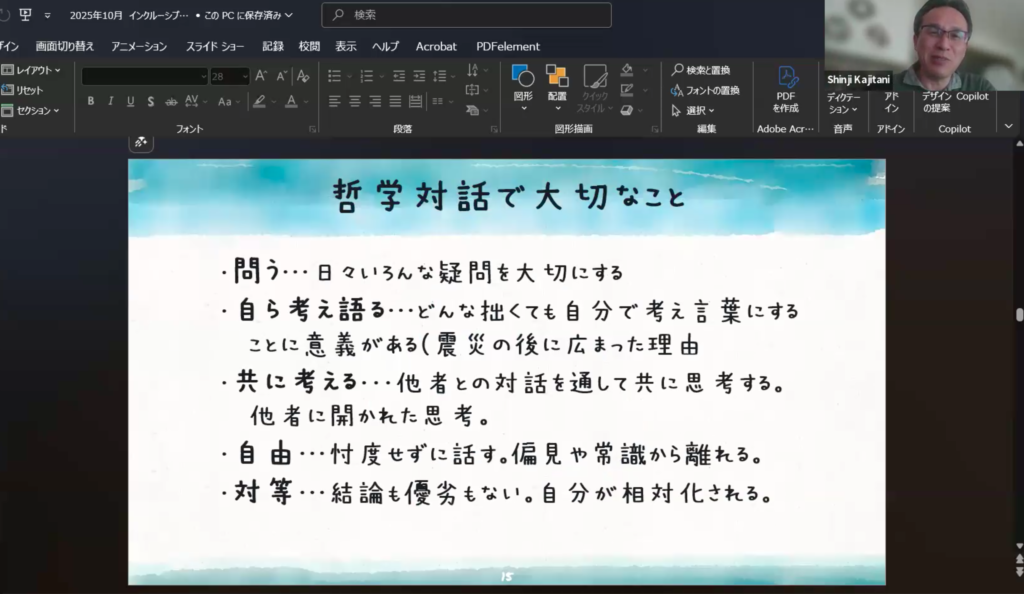This screenshot has height=594, width=1024.
Task: Click the リセット reset button
Action: 24,90
